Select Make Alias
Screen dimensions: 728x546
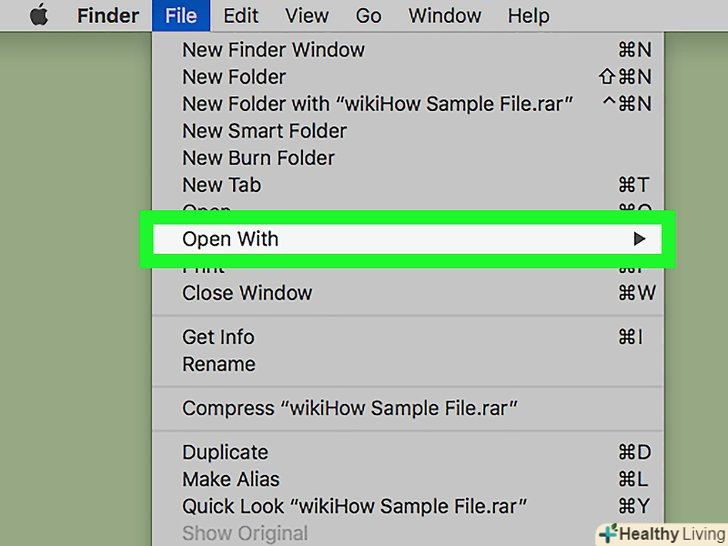pos(231,479)
